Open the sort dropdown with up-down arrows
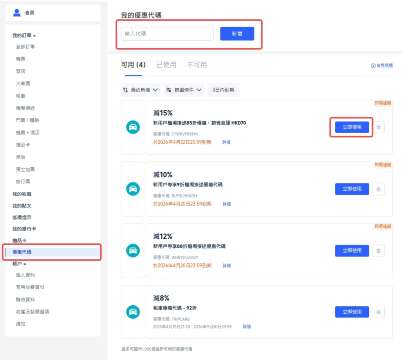Image resolution: width=402 pixels, height=360 pixels. [x=140, y=90]
